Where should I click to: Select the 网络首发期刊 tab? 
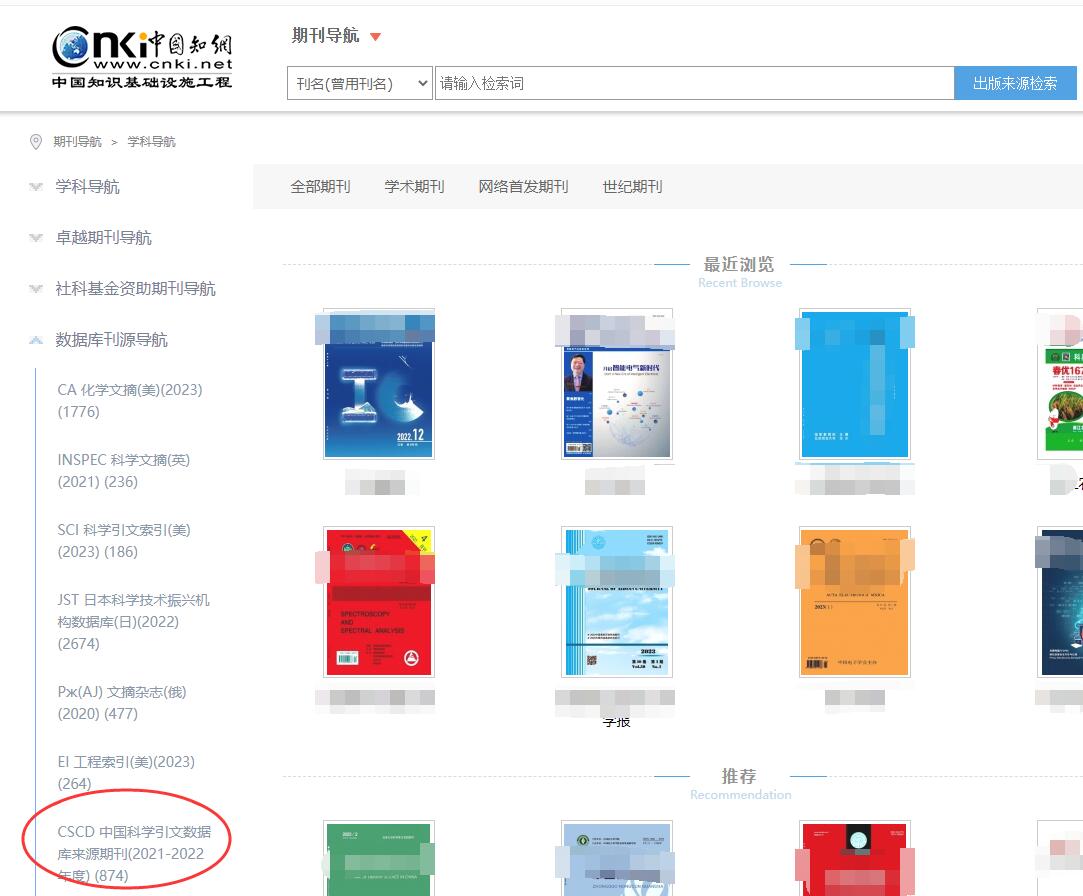coord(523,187)
